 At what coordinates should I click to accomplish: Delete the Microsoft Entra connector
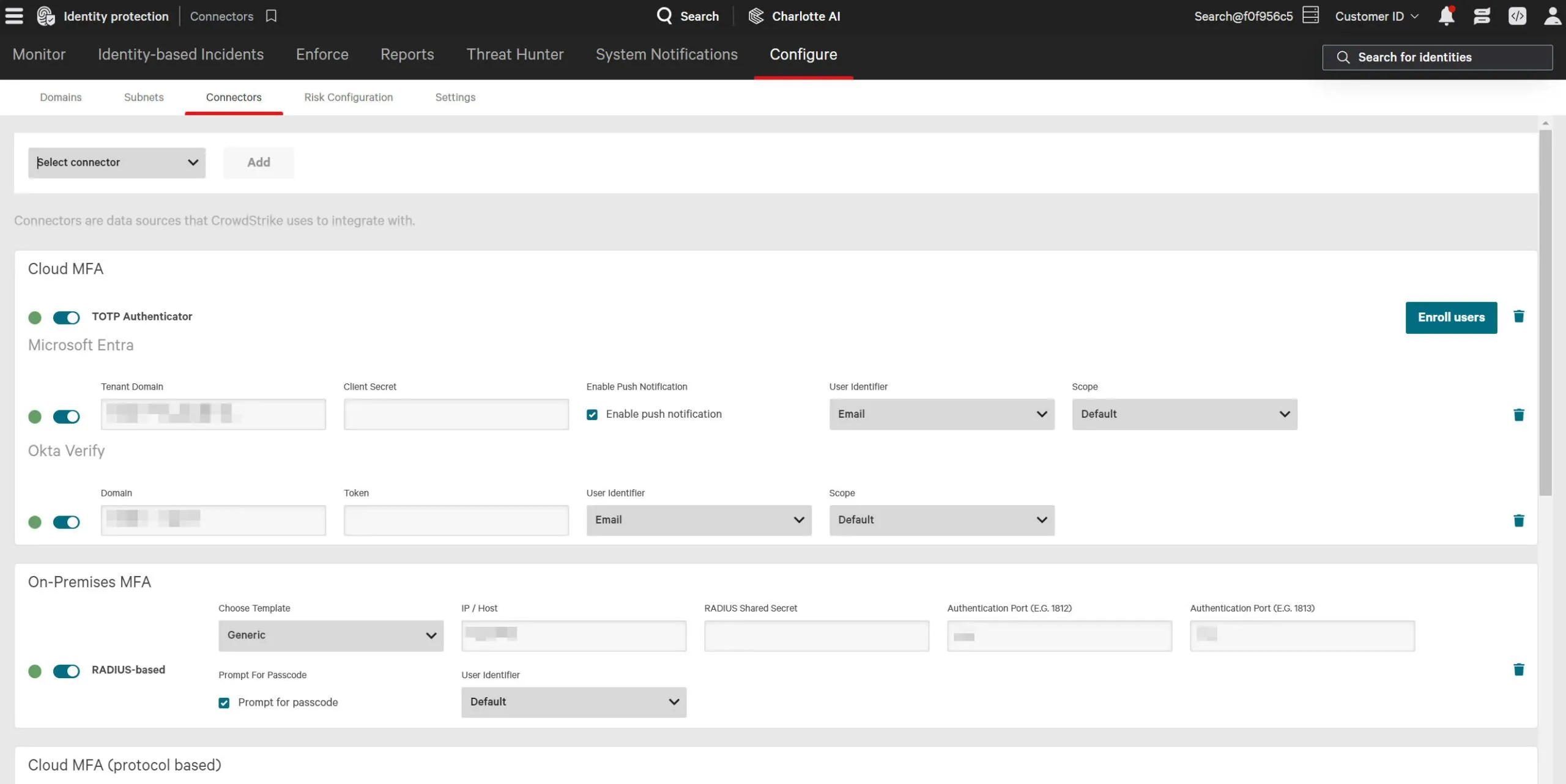click(x=1518, y=415)
